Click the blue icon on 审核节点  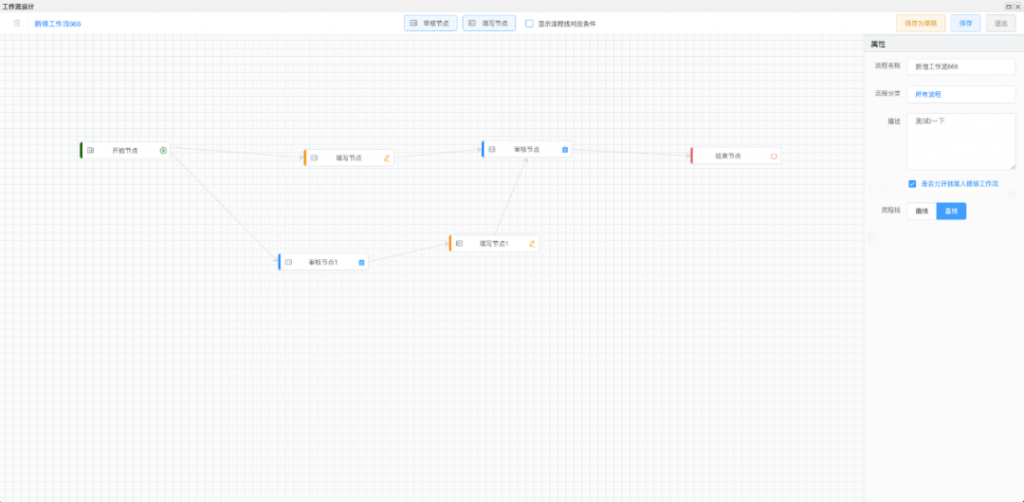(565, 150)
